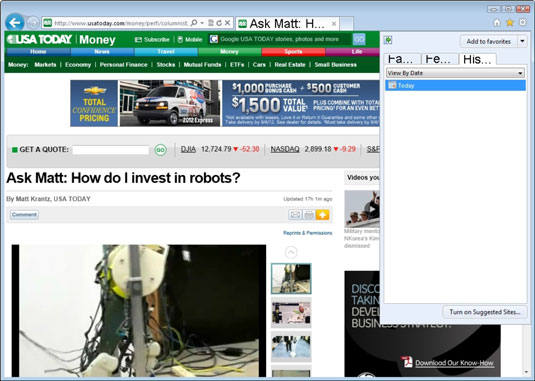This screenshot has height=381, width=535.
Task: Click Reprints & Permissions link
Action: pos(307,233)
